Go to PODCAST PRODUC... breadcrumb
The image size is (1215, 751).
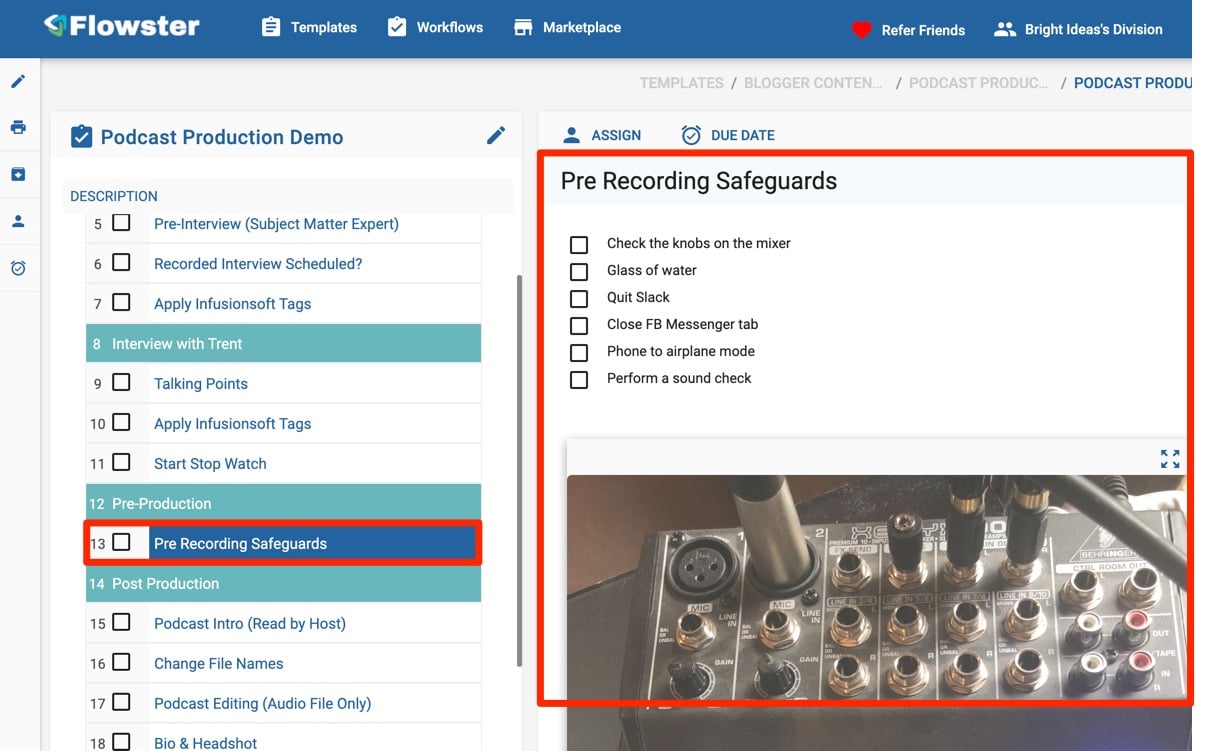978,83
